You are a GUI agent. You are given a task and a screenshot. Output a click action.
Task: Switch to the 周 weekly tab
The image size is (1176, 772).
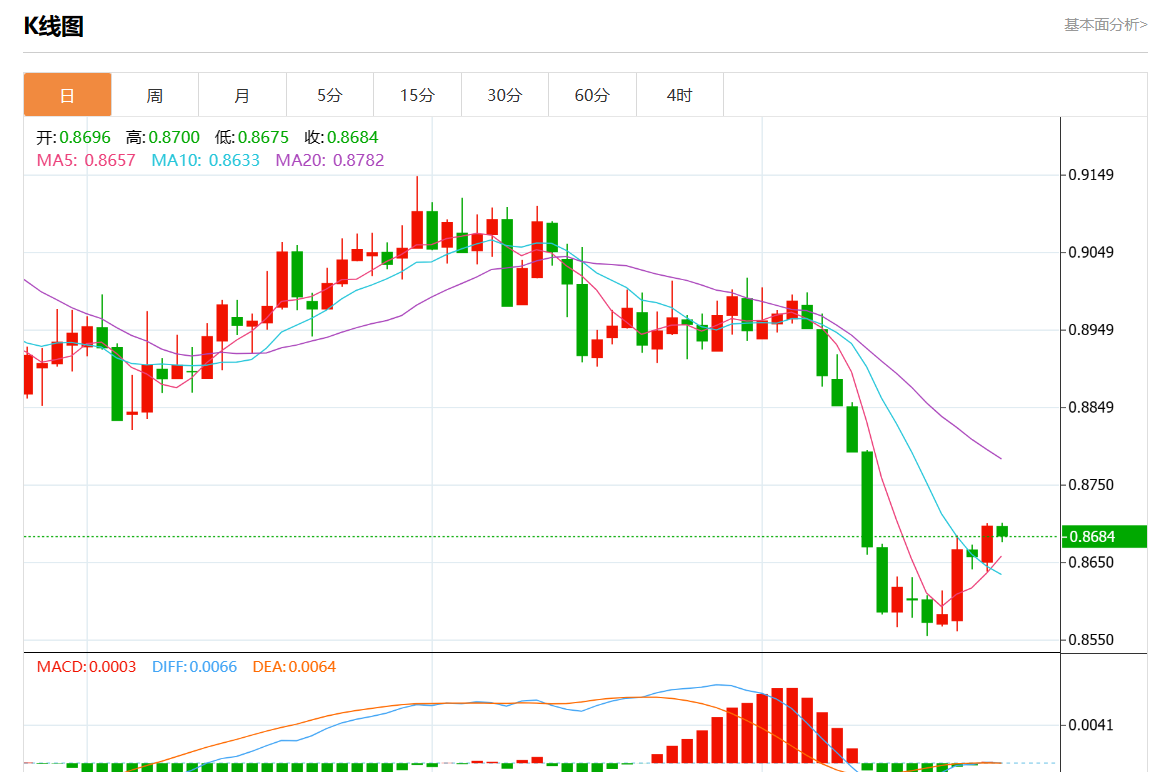tap(155, 95)
